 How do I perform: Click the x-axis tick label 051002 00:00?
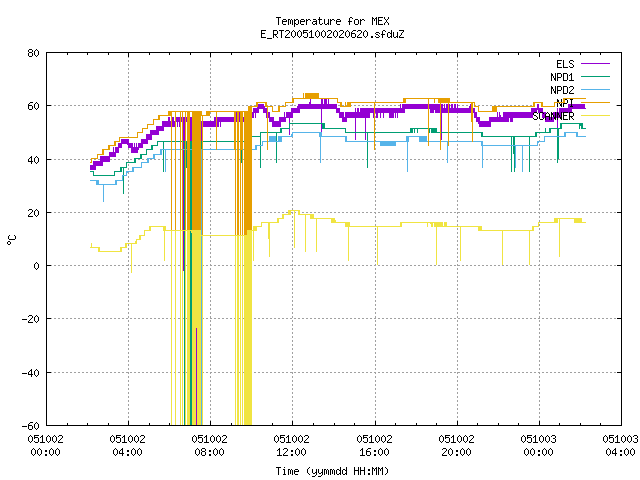point(45,445)
